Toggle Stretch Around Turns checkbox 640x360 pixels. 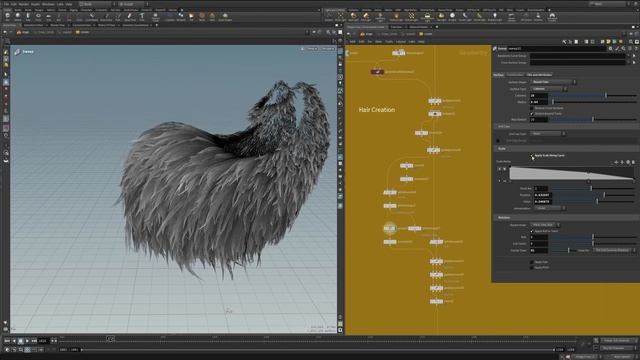(532, 113)
